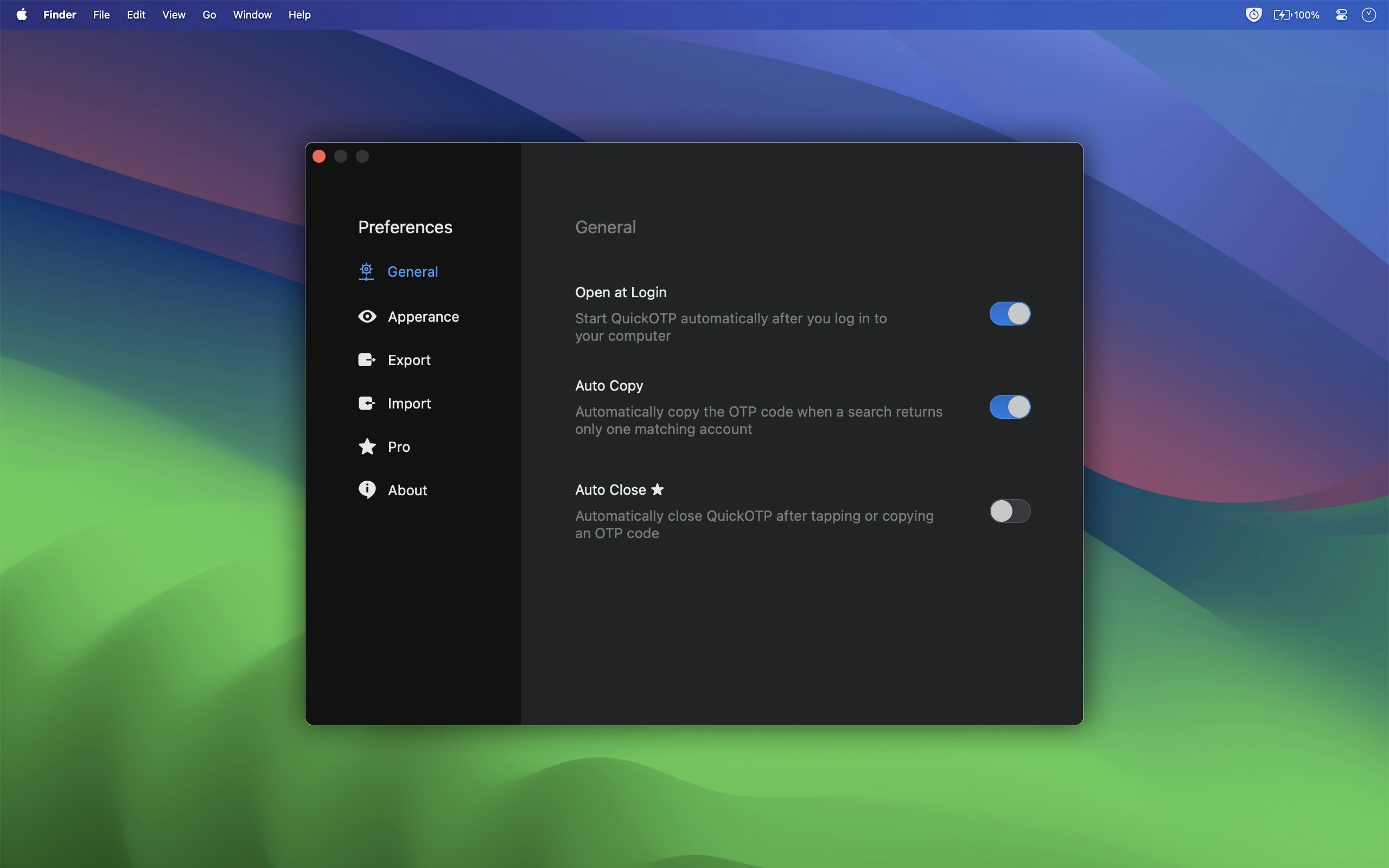Click the Auto Copy label
The height and width of the screenshot is (868, 1389).
[609, 386]
